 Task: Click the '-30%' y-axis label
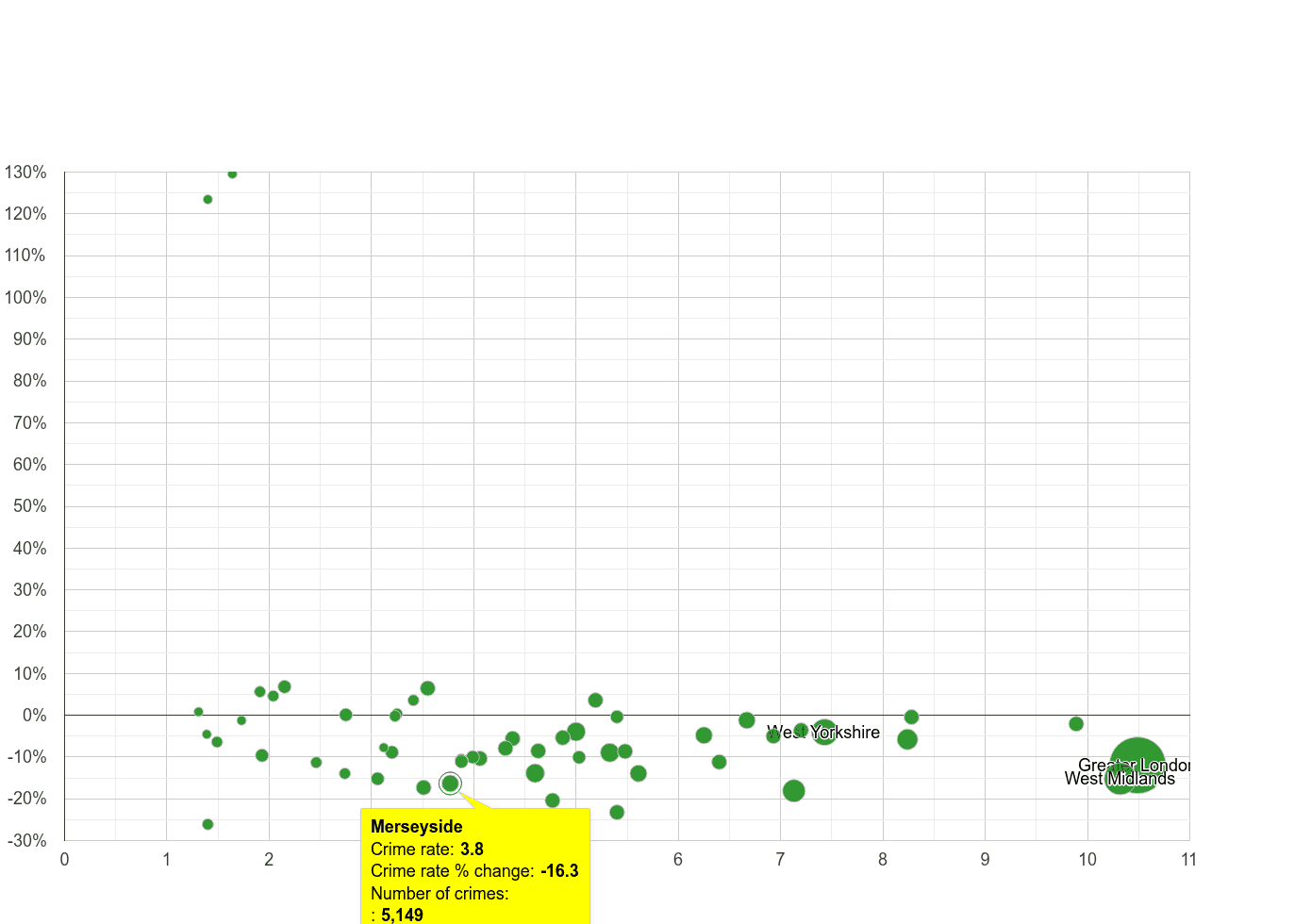[x=25, y=841]
